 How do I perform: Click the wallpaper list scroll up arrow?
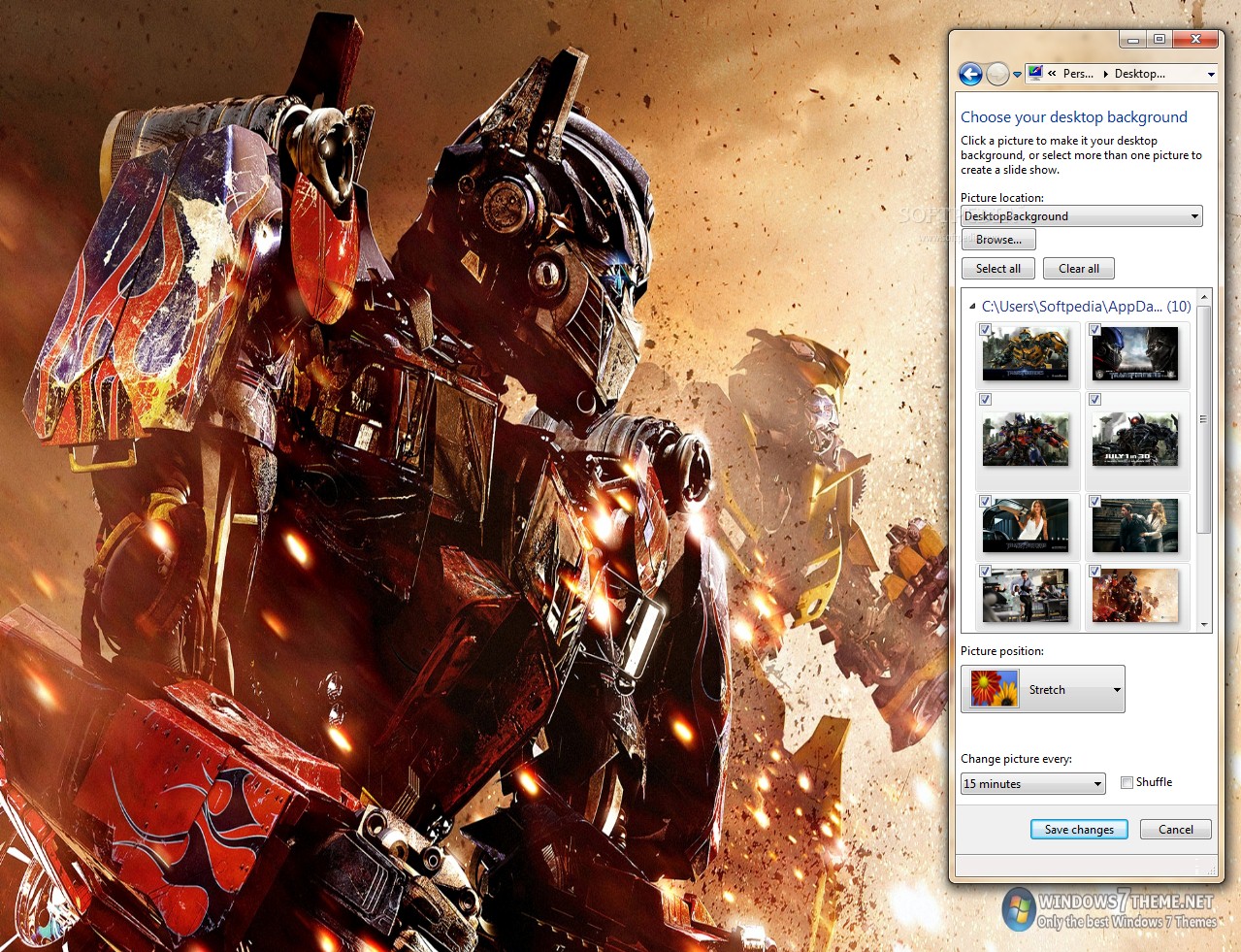point(1204,297)
